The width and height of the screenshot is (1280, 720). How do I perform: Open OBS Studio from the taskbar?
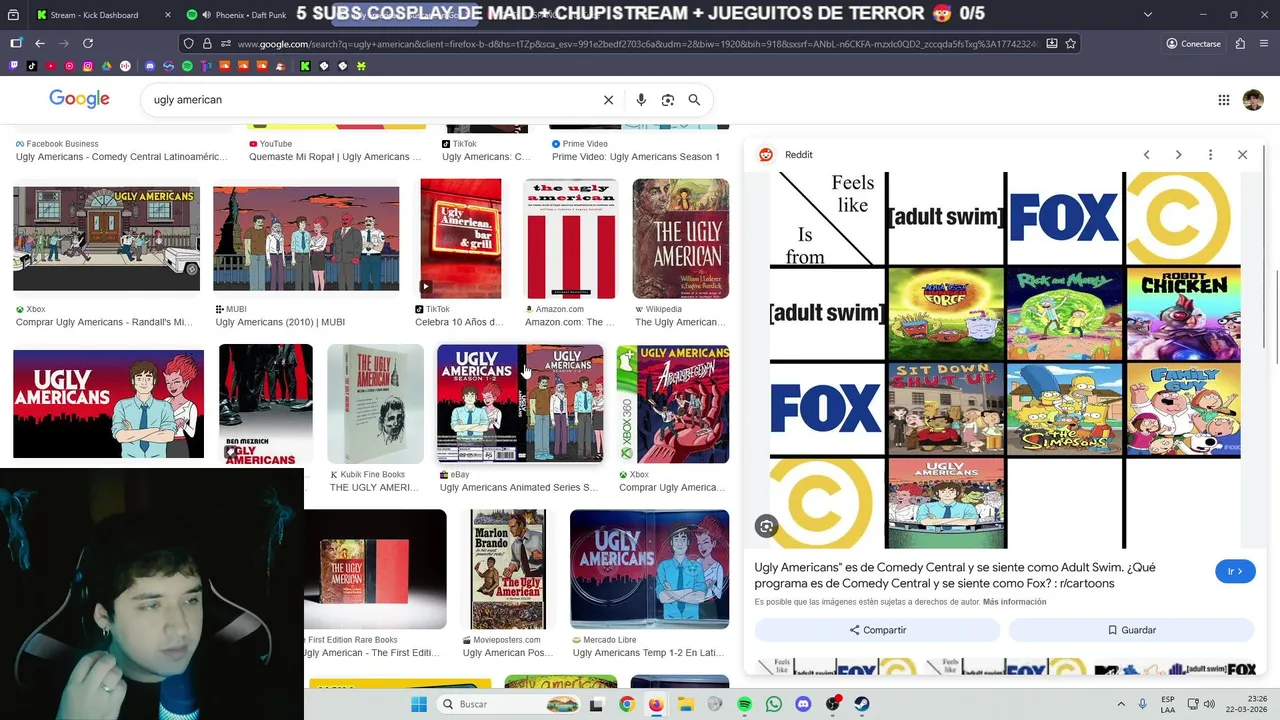832,704
